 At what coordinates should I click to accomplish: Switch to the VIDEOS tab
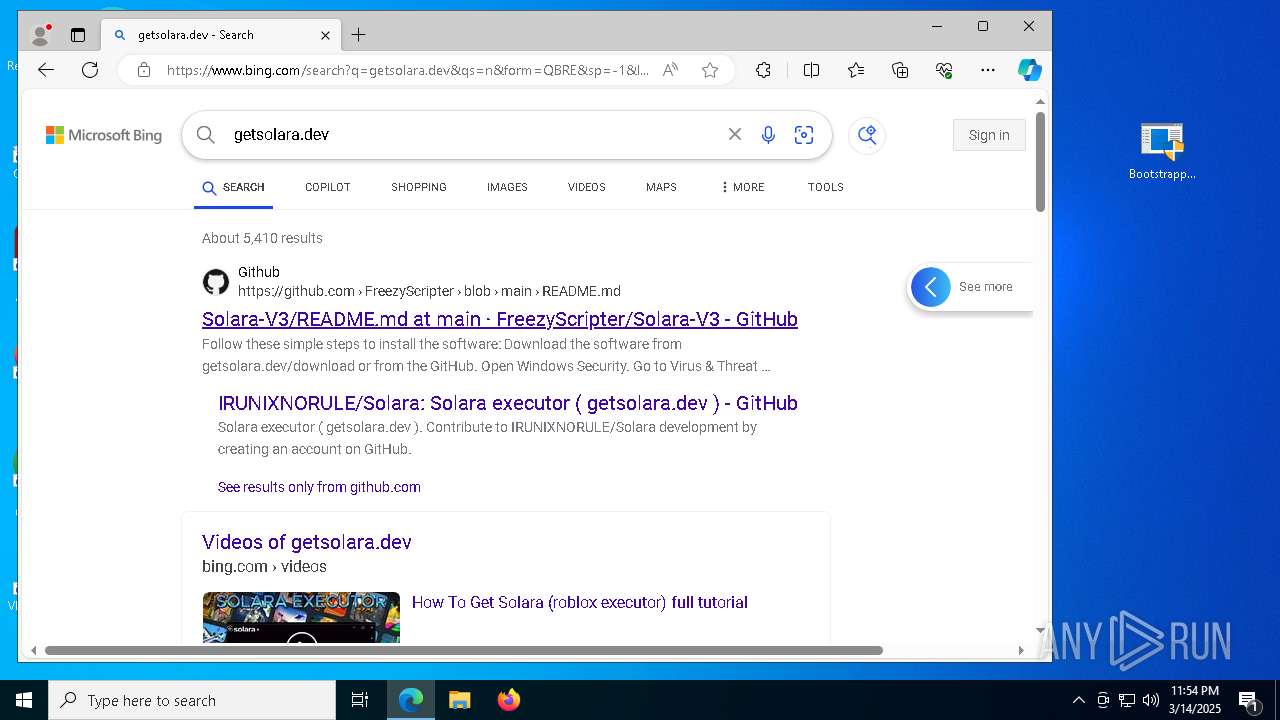pos(587,187)
